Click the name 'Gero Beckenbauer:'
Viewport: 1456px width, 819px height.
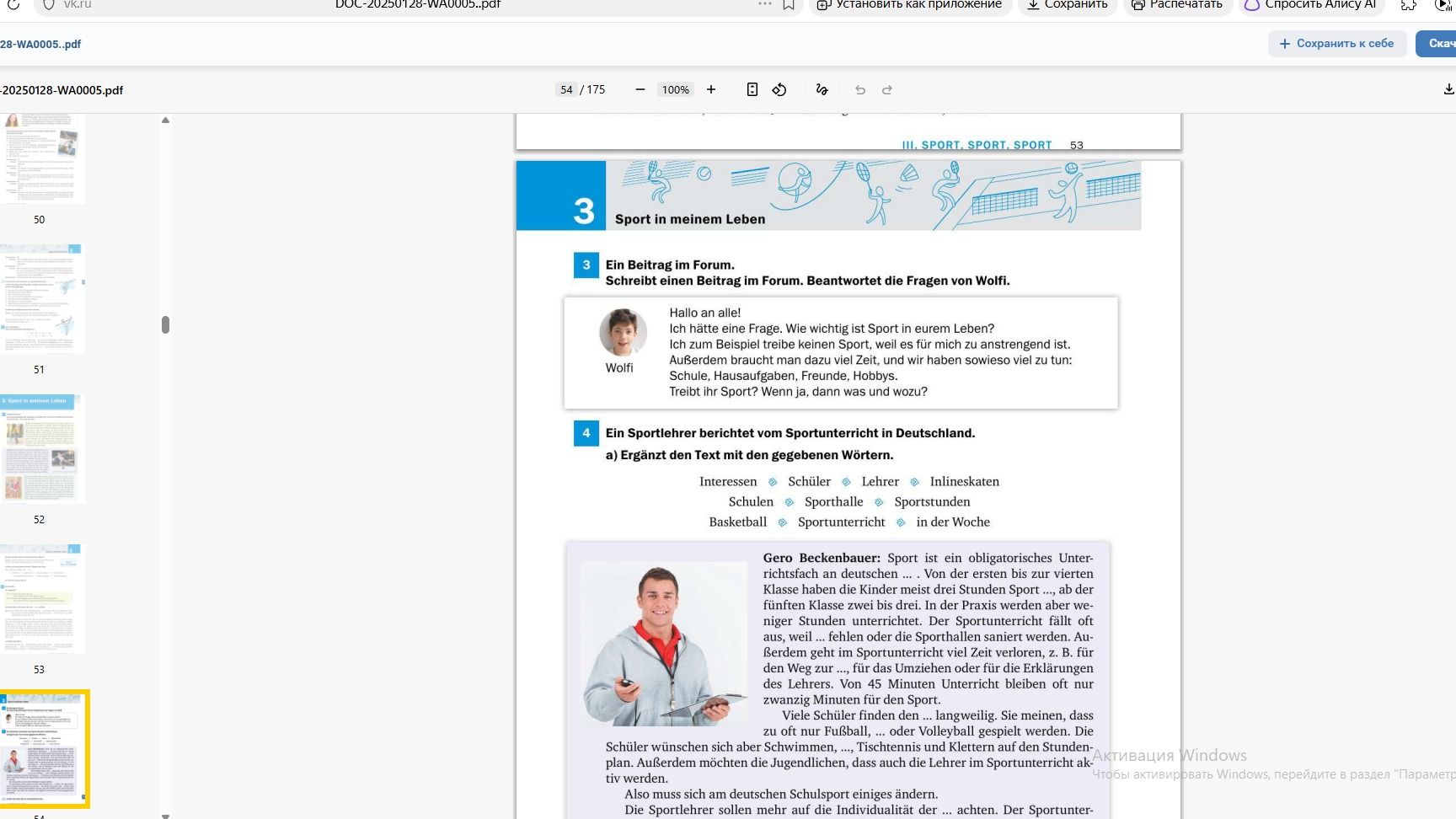pos(822,558)
